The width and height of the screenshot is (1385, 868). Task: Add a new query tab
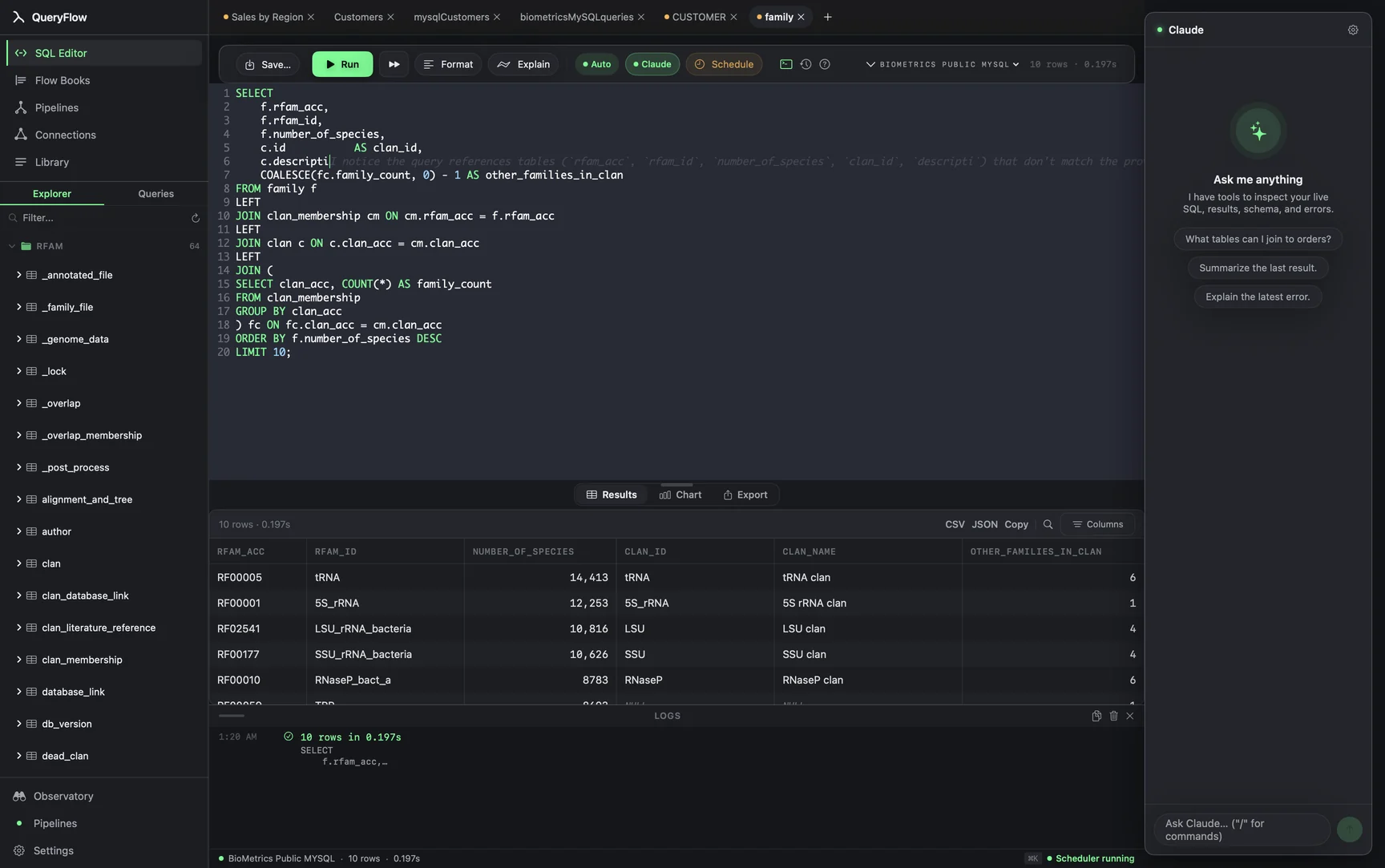pyautogui.click(x=828, y=17)
